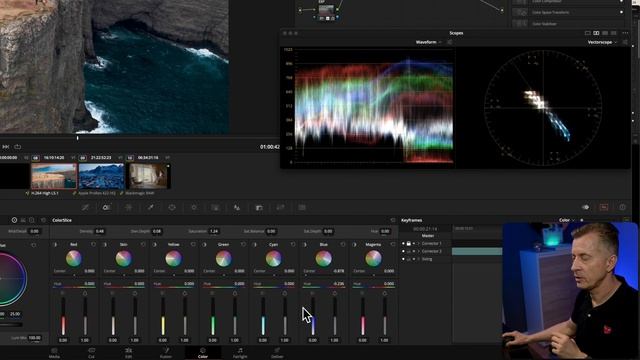Expand the Sizing keyframe track
Image resolution: width=640 pixels, height=360 pixels.
click(x=418, y=259)
